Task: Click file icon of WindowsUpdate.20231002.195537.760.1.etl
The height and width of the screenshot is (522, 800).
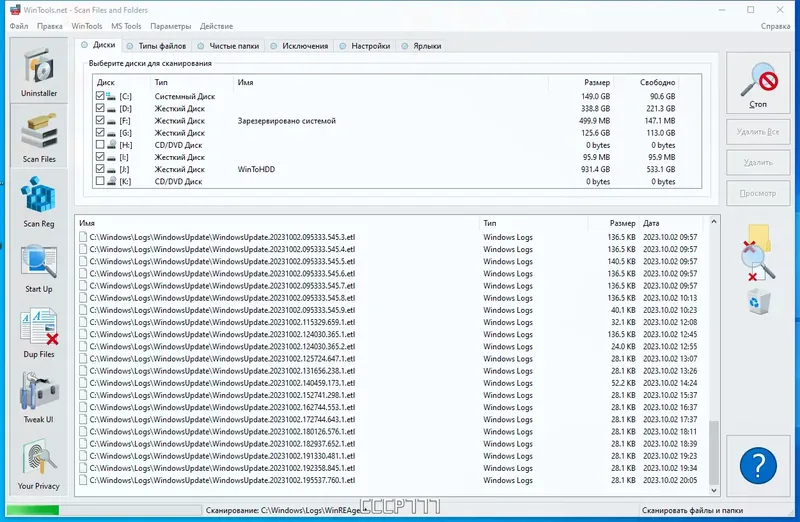Action: 83,480
